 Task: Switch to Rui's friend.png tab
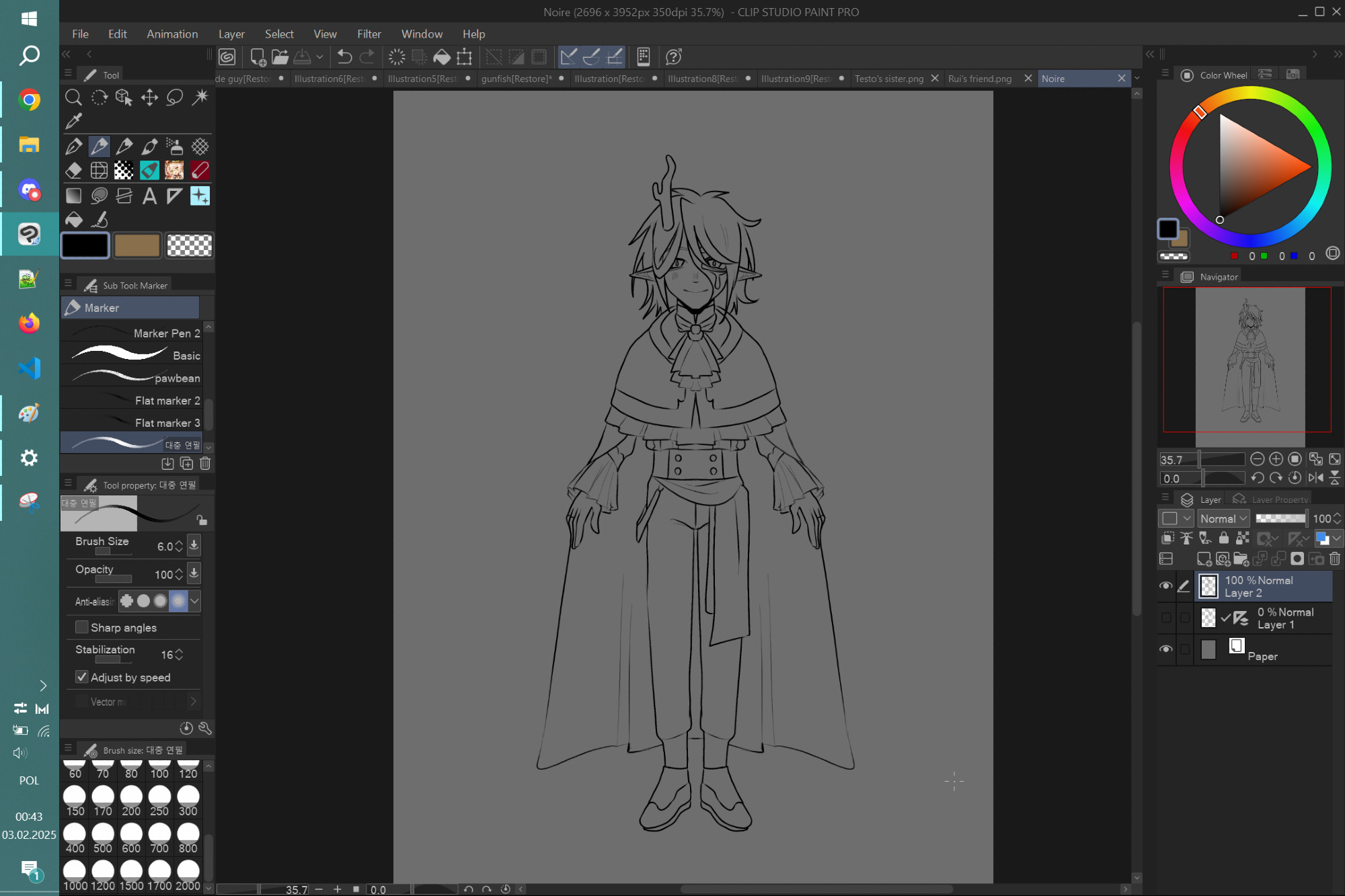click(980, 79)
